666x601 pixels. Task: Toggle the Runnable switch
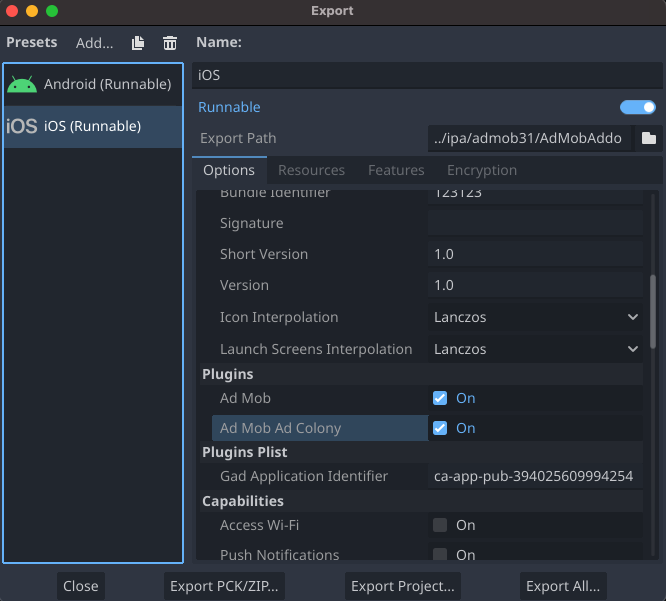point(638,107)
